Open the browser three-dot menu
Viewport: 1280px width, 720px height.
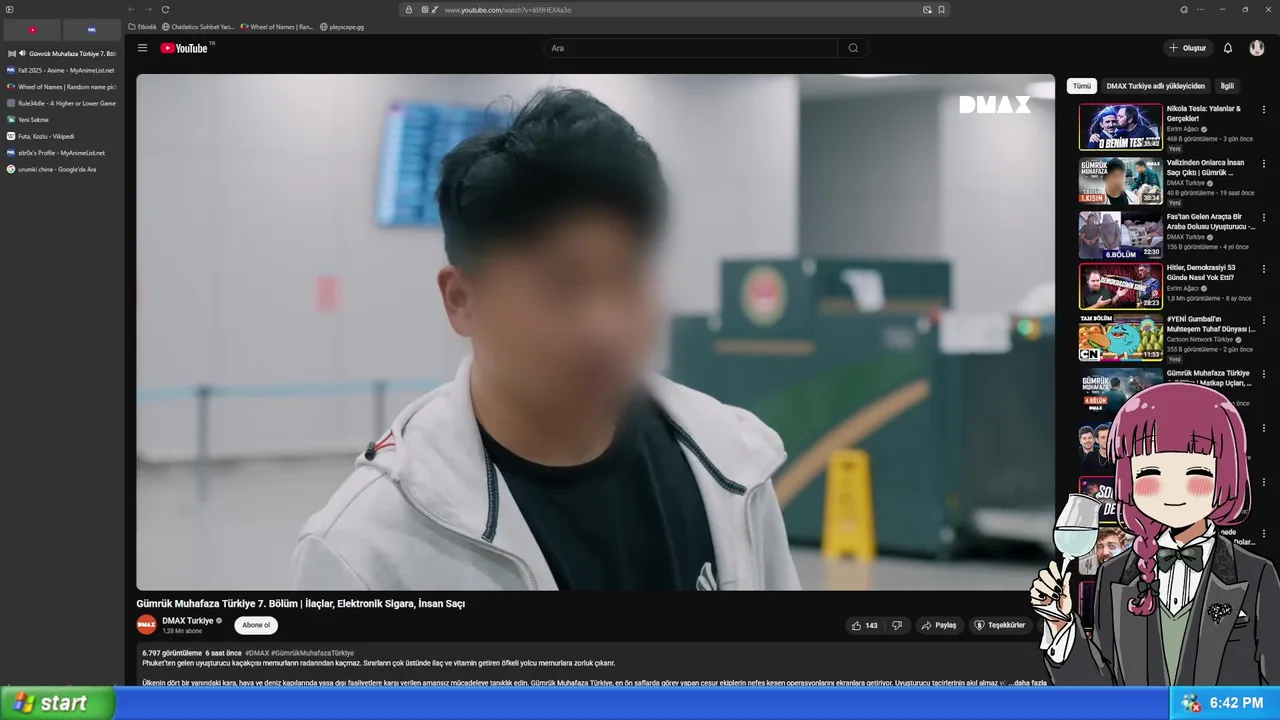1200,10
